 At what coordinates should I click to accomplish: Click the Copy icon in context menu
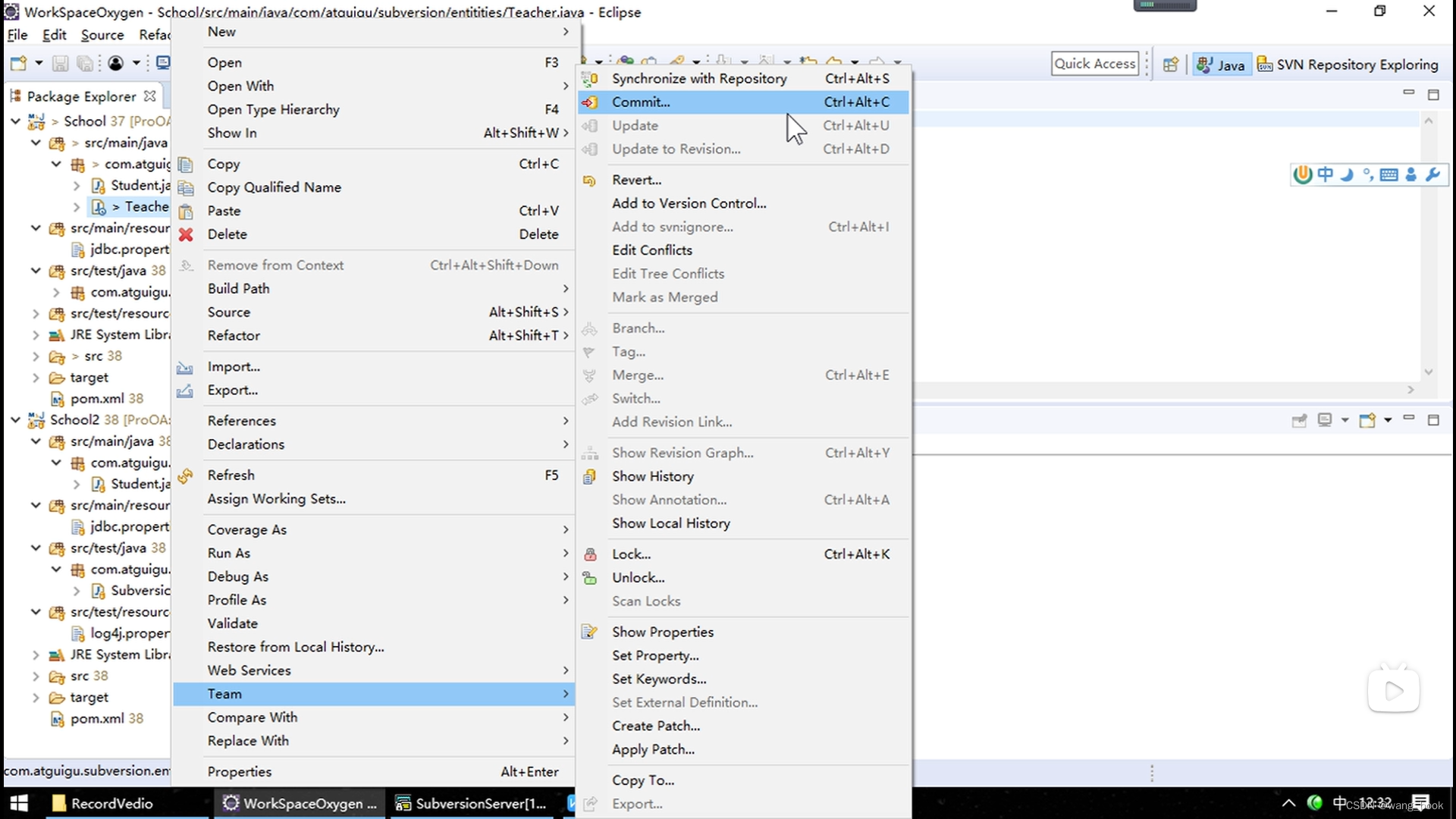[186, 165]
